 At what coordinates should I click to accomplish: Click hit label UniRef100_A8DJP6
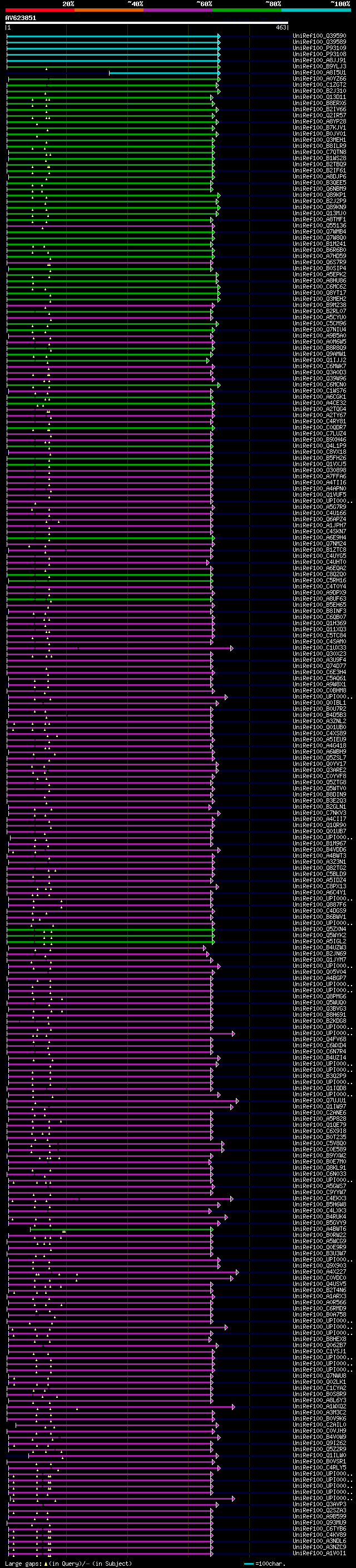point(319,176)
